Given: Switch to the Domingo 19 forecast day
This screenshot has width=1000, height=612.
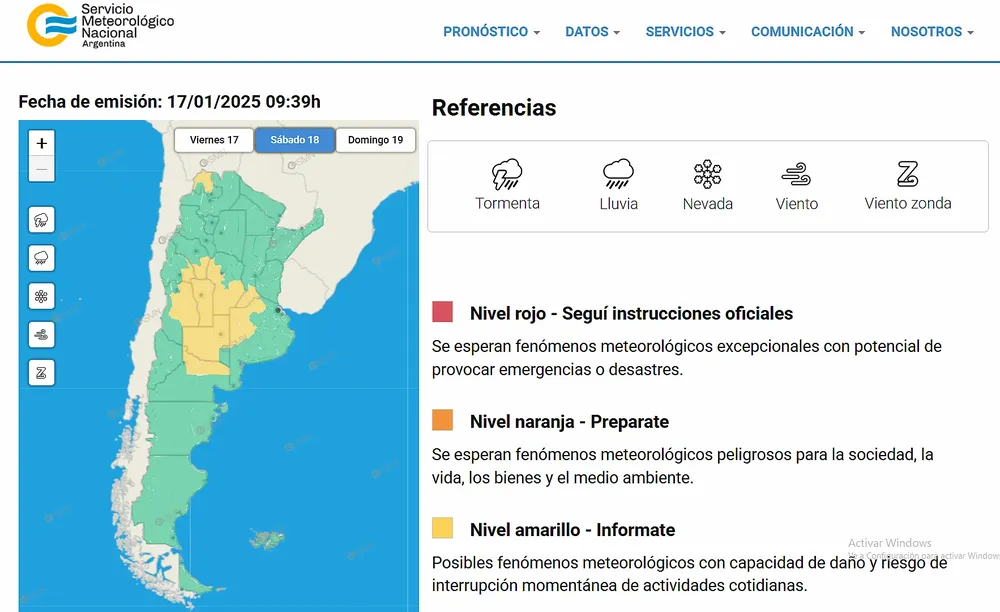Looking at the screenshot, I should click(375, 140).
